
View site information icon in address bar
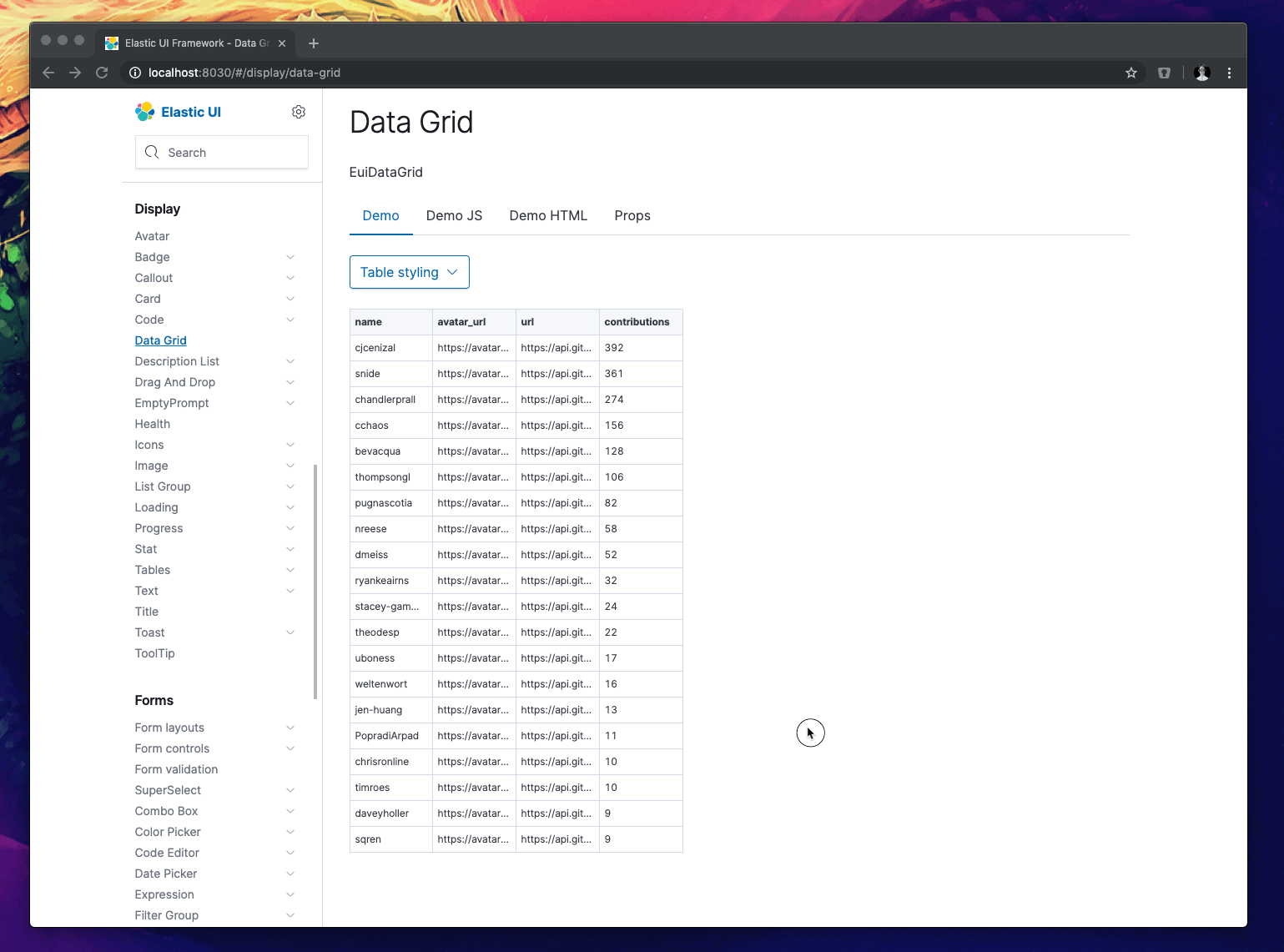(x=135, y=73)
